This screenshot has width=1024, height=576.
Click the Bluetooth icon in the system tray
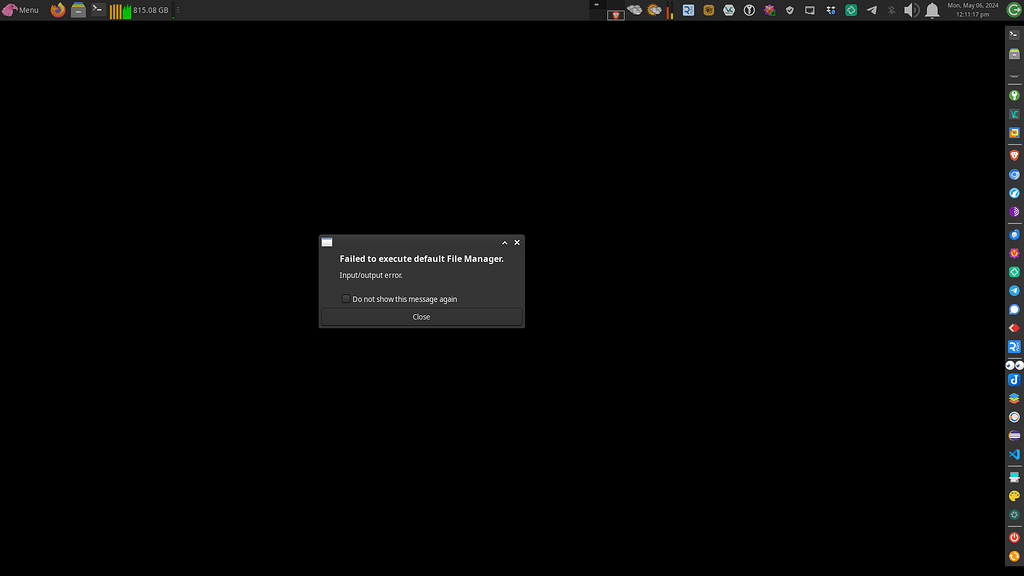point(890,9)
